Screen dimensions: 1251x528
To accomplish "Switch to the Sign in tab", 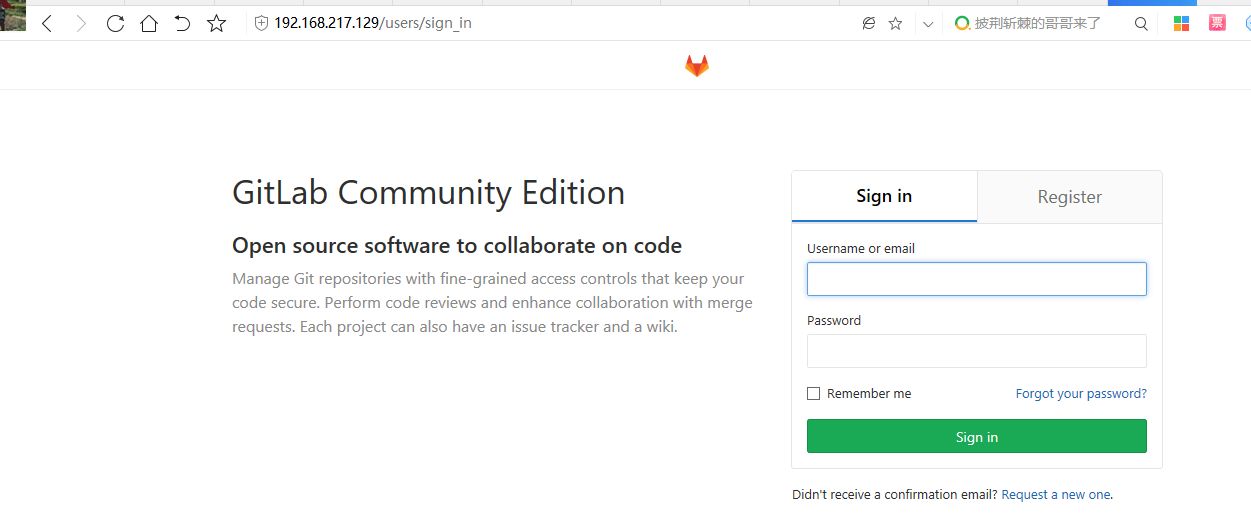I will tap(884, 196).
